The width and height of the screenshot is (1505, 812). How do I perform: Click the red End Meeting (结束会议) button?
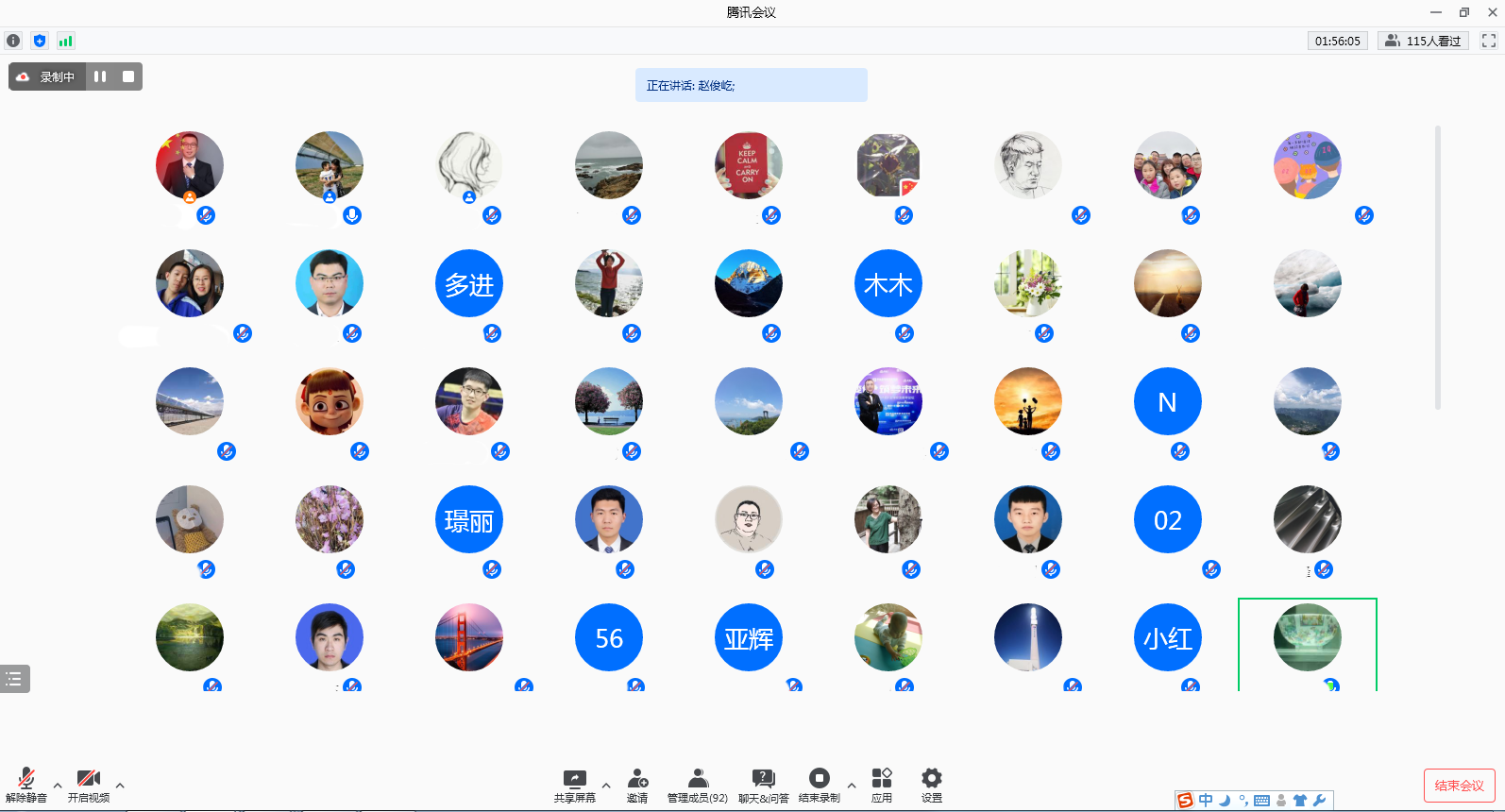(x=1459, y=786)
